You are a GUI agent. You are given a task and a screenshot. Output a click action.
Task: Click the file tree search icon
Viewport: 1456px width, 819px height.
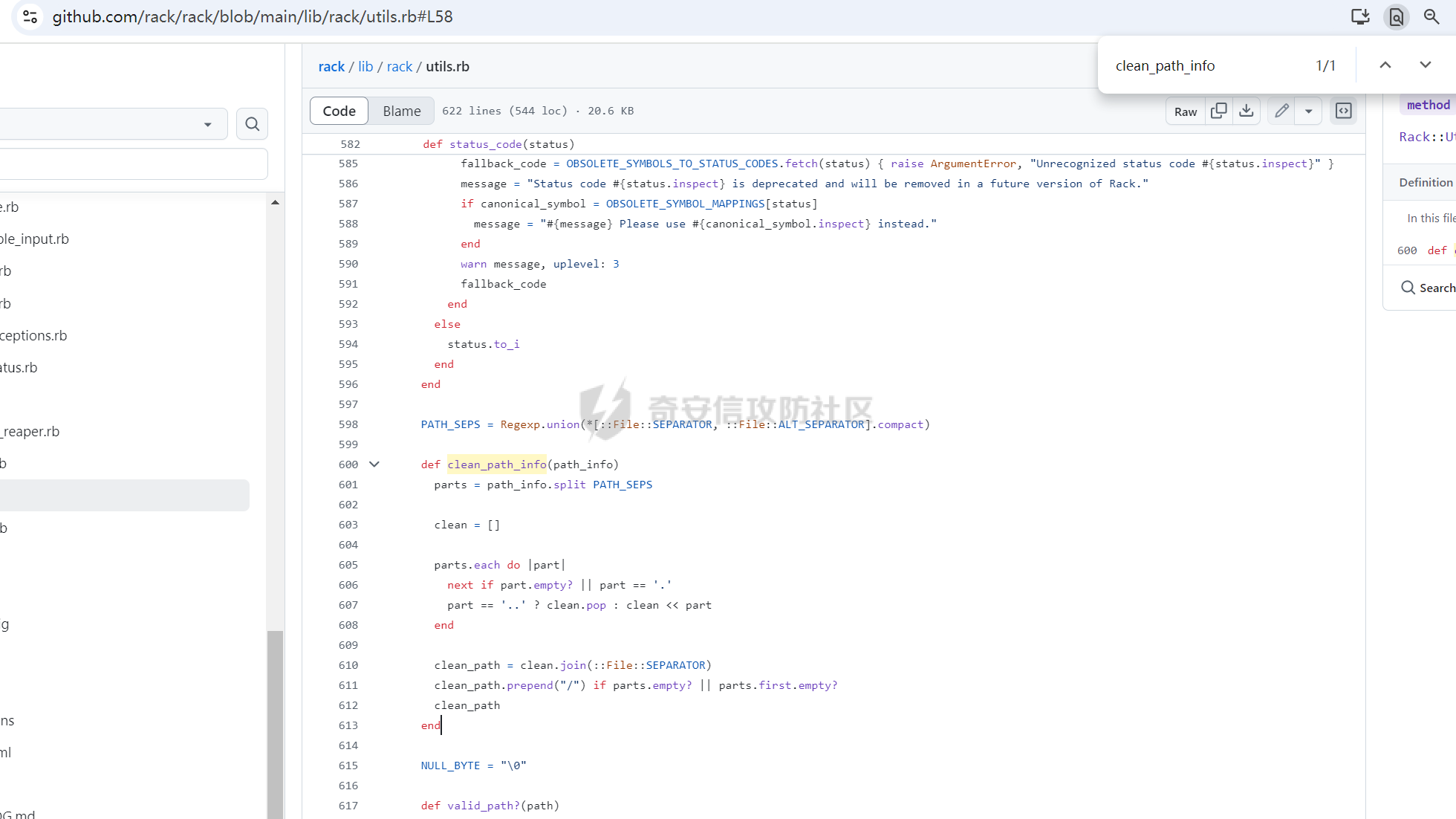[252, 123]
